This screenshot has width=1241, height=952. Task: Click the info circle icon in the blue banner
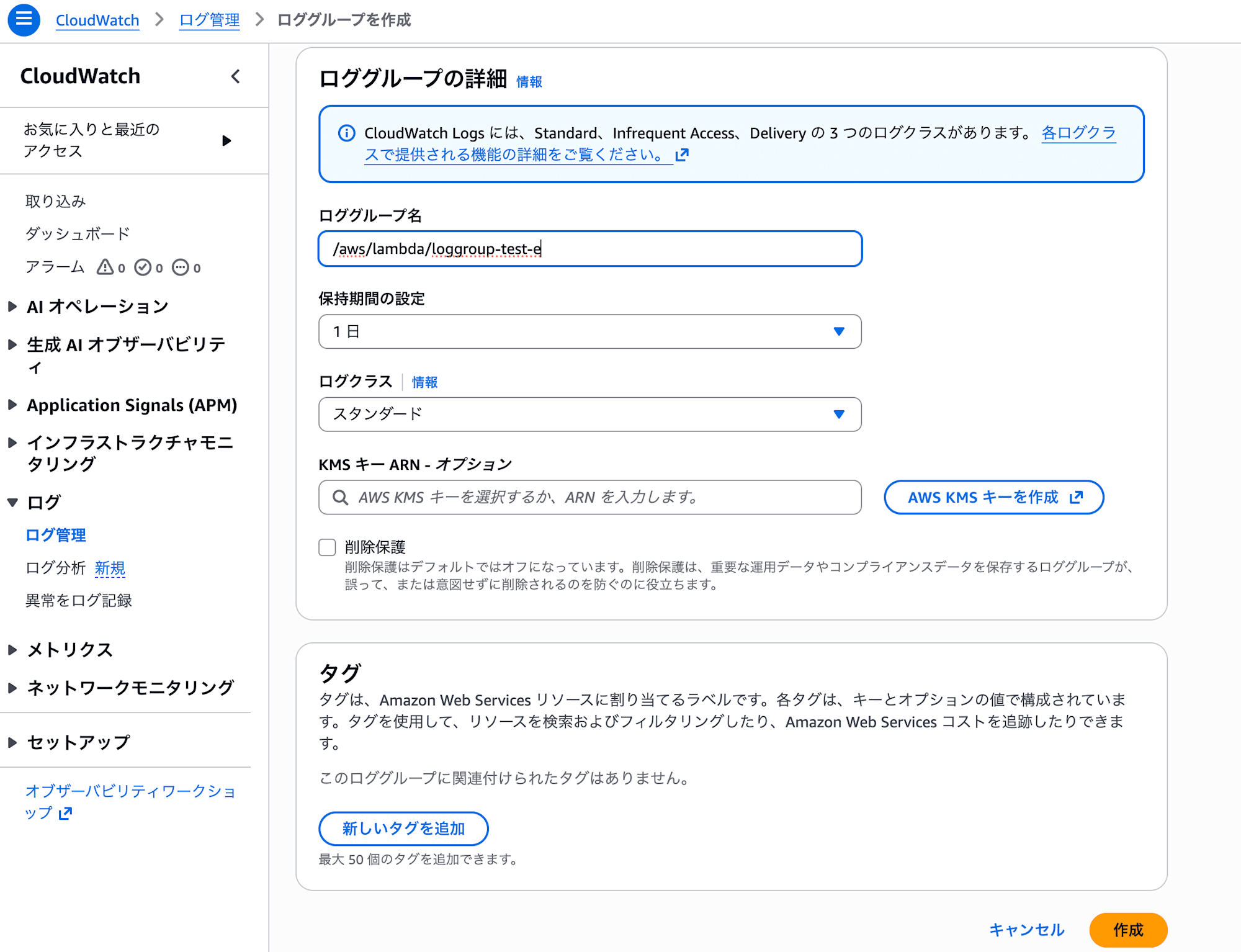click(x=346, y=133)
